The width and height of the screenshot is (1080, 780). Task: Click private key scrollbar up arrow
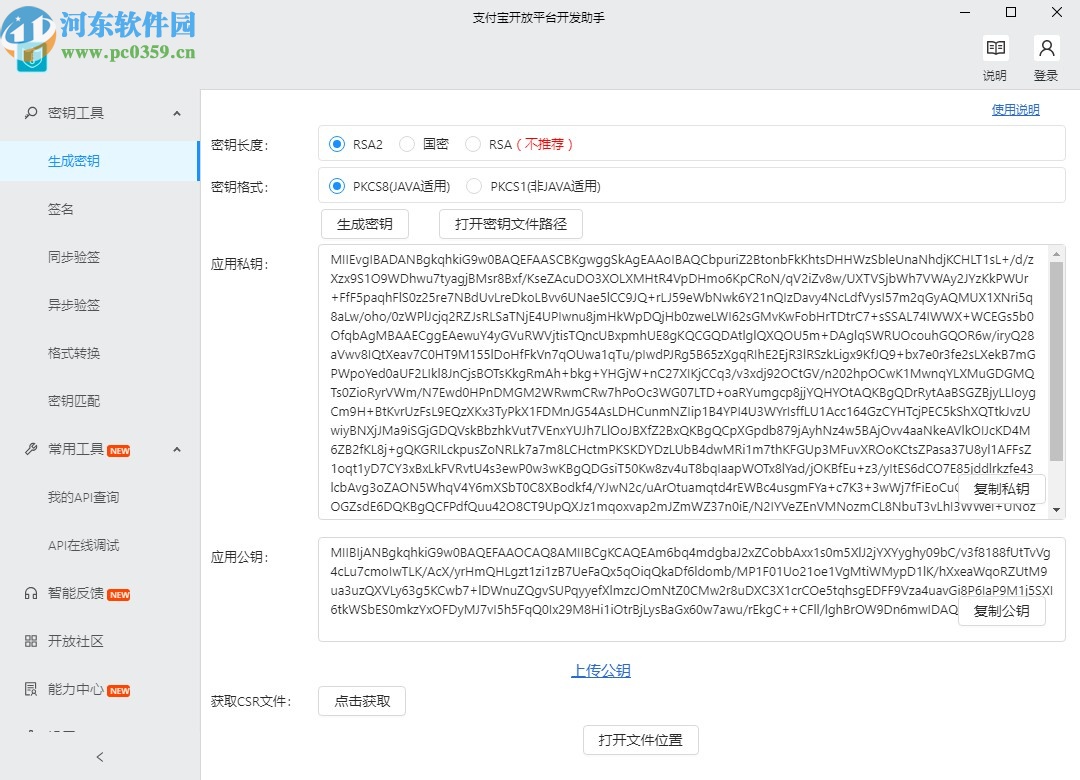1056,254
